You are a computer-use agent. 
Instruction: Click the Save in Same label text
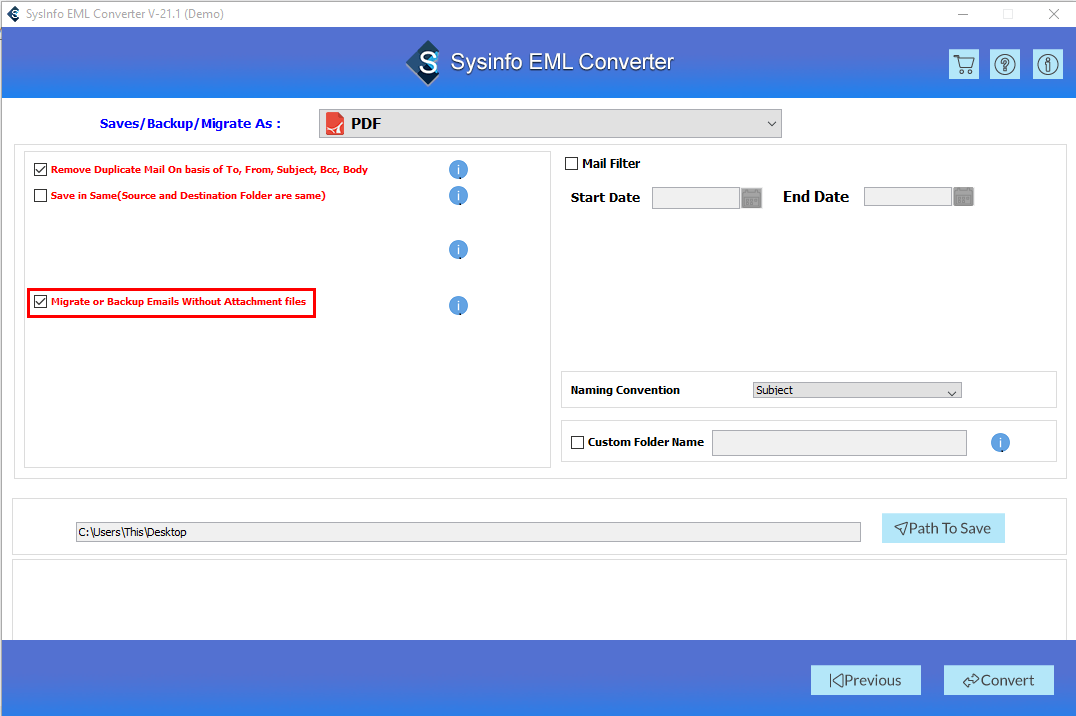(x=188, y=196)
